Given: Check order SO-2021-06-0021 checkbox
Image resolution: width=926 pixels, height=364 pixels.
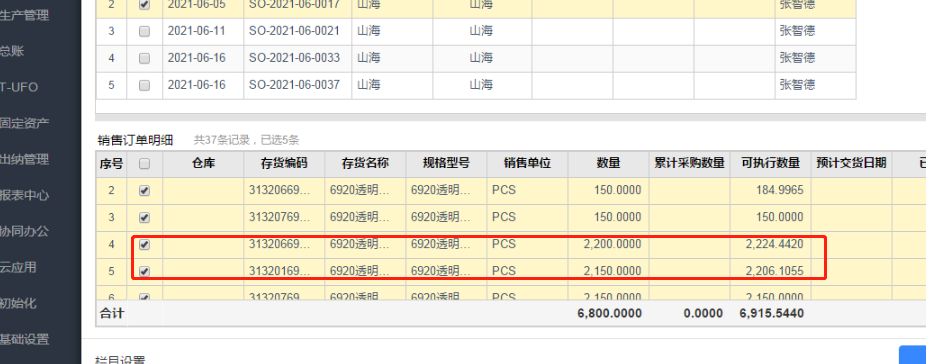Looking at the screenshot, I should (x=144, y=32).
